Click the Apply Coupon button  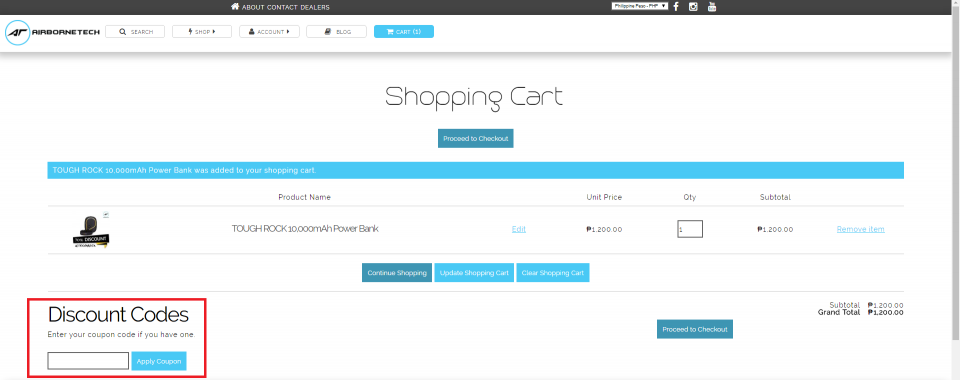click(159, 361)
